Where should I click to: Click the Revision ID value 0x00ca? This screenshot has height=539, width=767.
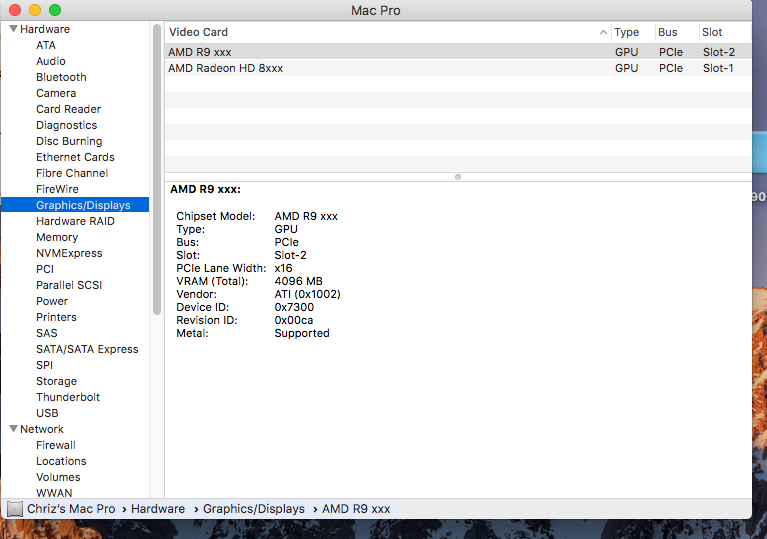(x=293, y=320)
